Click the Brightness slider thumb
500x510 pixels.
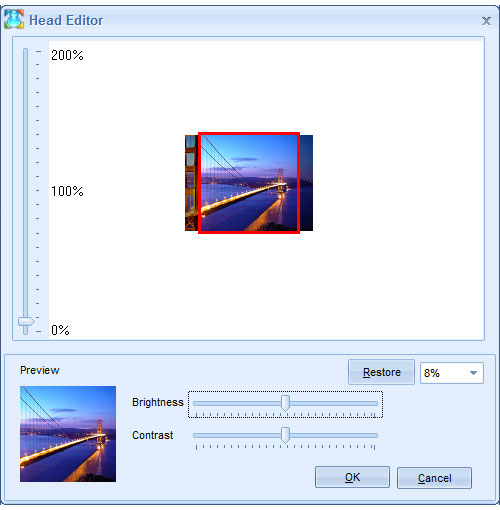pyautogui.click(x=285, y=403)
